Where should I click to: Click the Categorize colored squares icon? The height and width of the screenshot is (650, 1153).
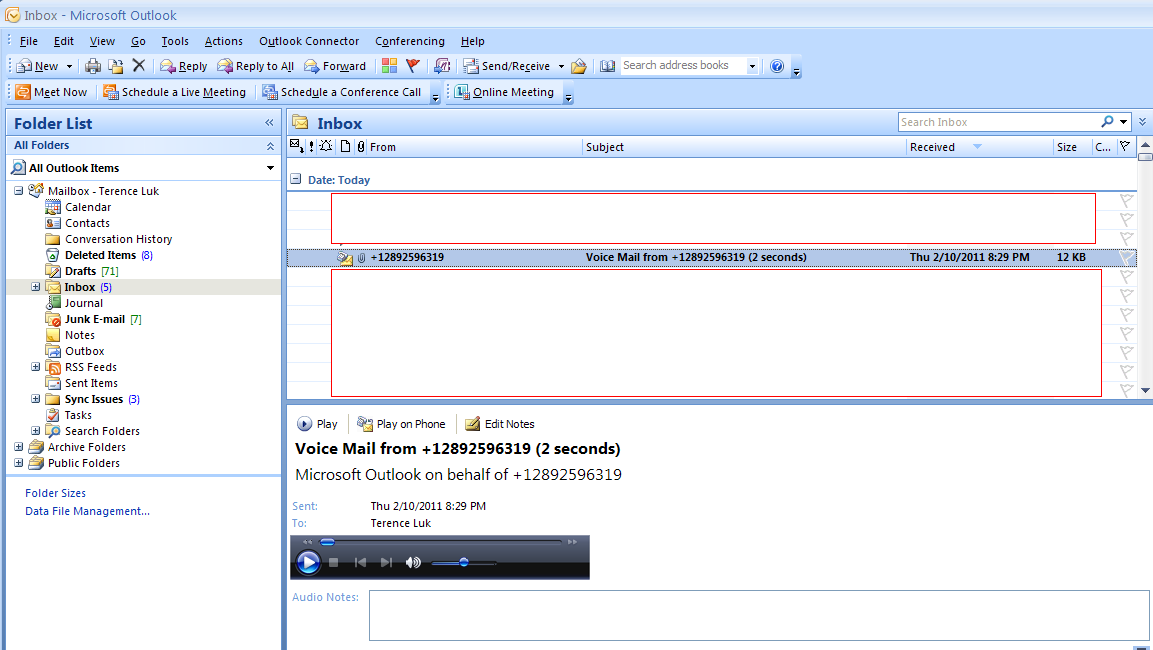click(x=389, y=66)
